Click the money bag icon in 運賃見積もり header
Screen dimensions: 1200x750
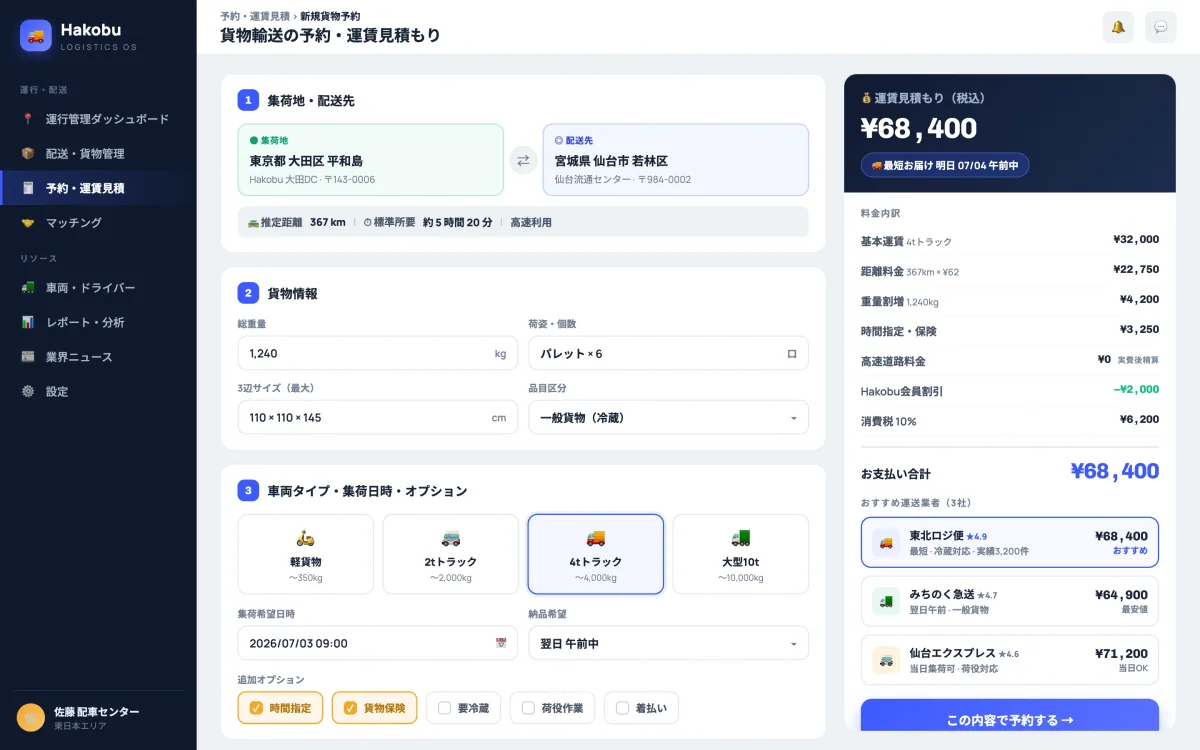click(x=866, y=98)
